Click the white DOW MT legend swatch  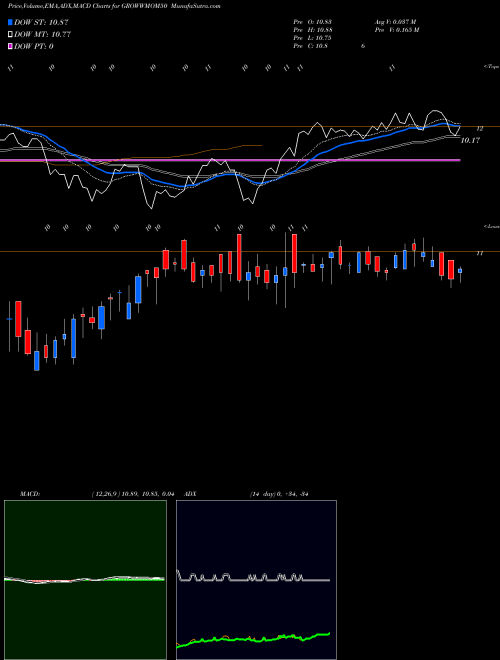click(x=10, y=35)
